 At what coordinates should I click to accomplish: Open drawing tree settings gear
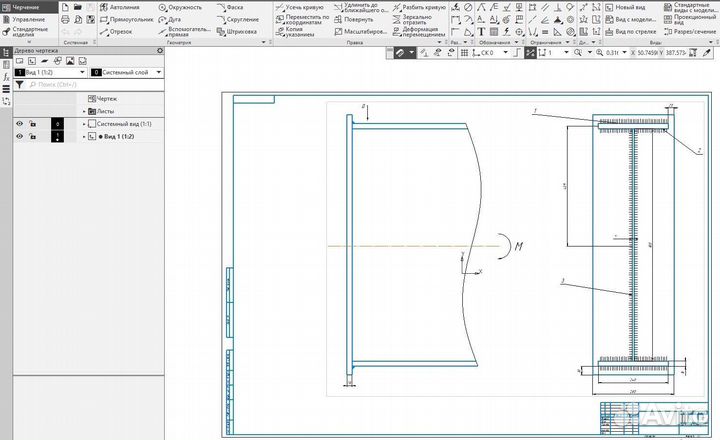coord(160,50)
